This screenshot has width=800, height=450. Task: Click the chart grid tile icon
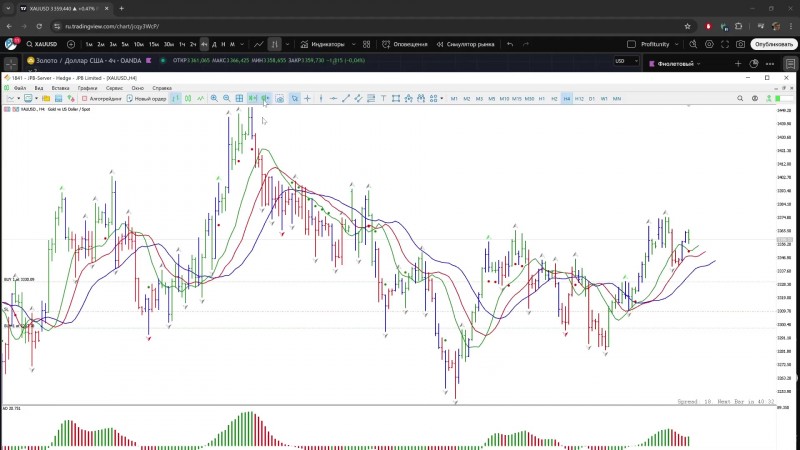pyautogui.click(x=239, y=98)
